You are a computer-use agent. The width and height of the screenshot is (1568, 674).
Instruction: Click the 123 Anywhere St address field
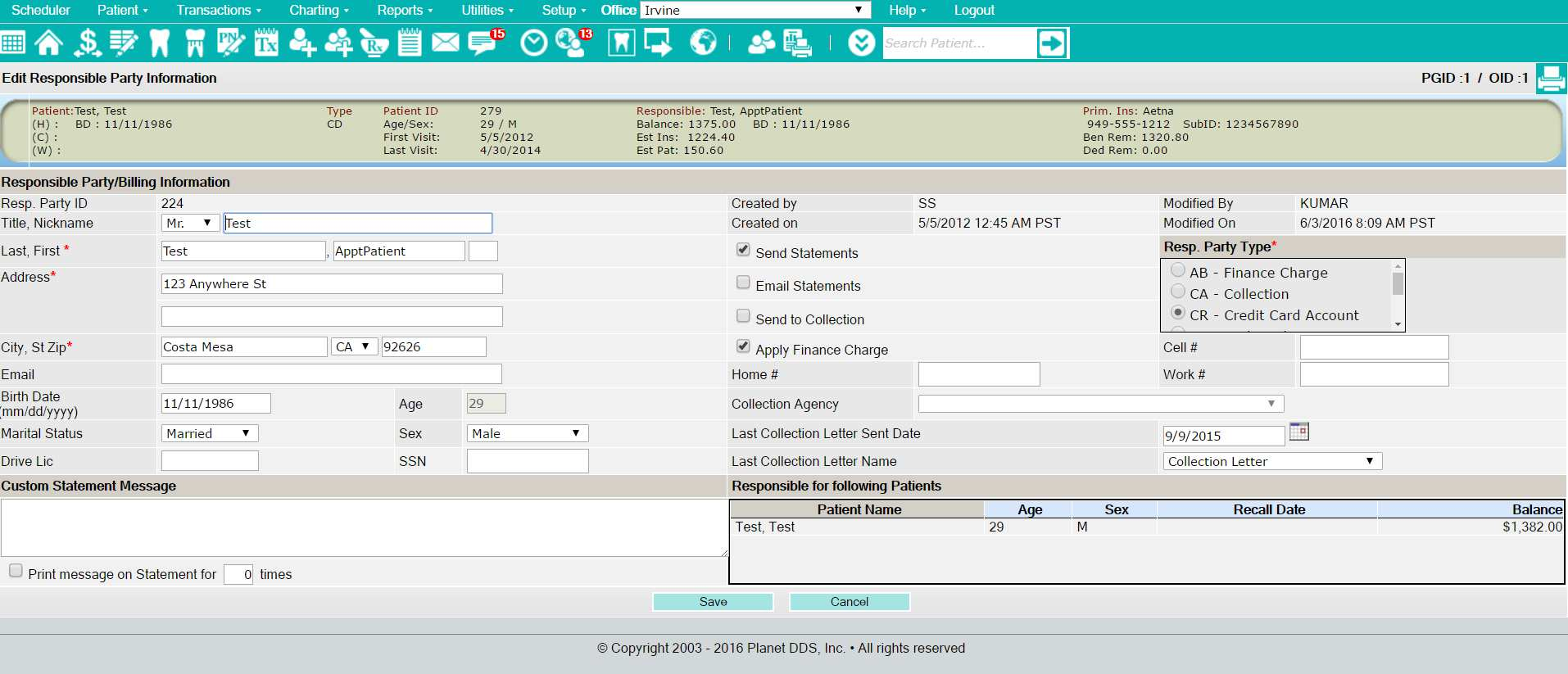click(x=332, y=283)
